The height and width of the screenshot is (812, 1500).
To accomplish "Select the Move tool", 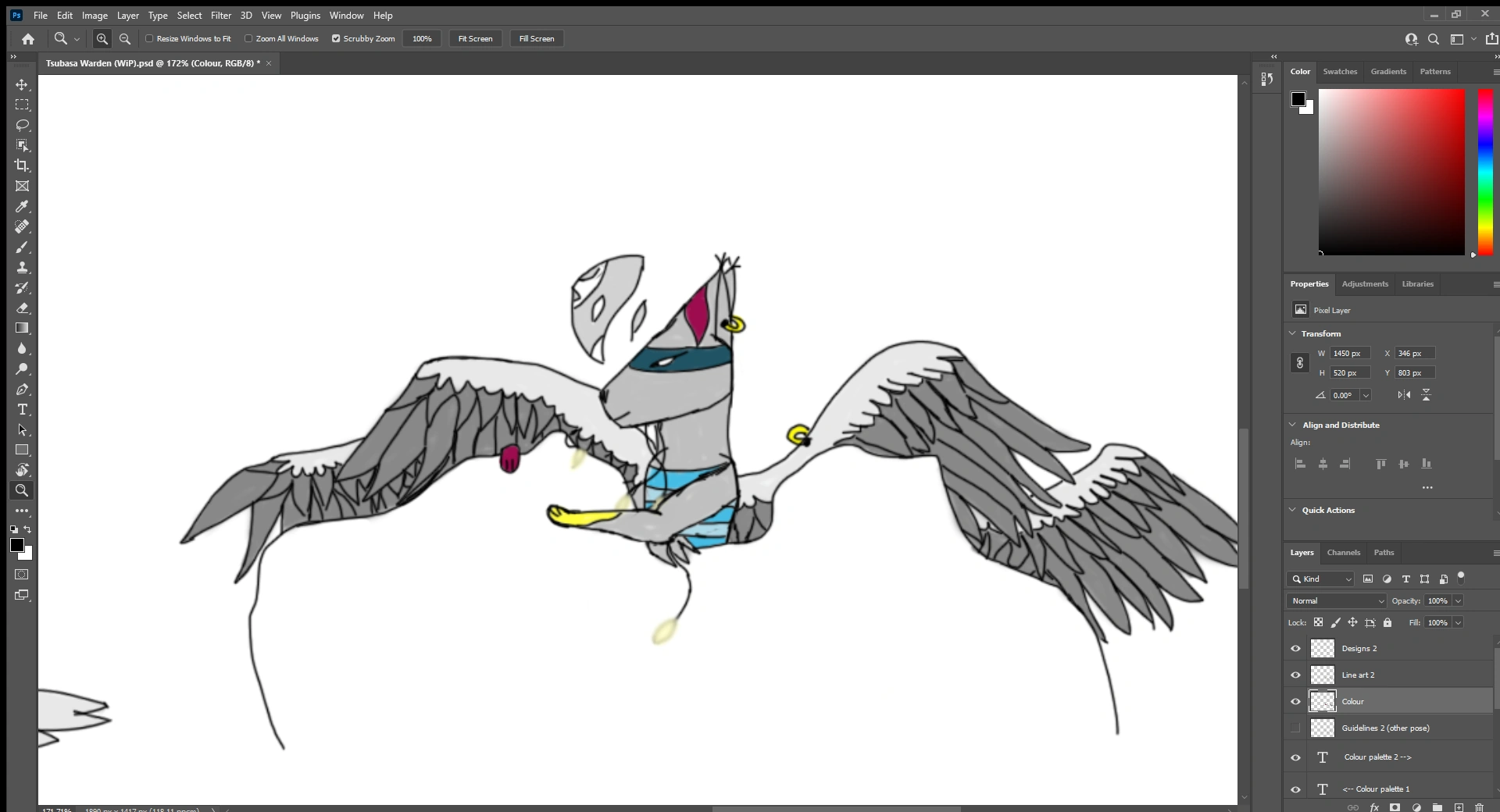I will [x=22, y=85].
